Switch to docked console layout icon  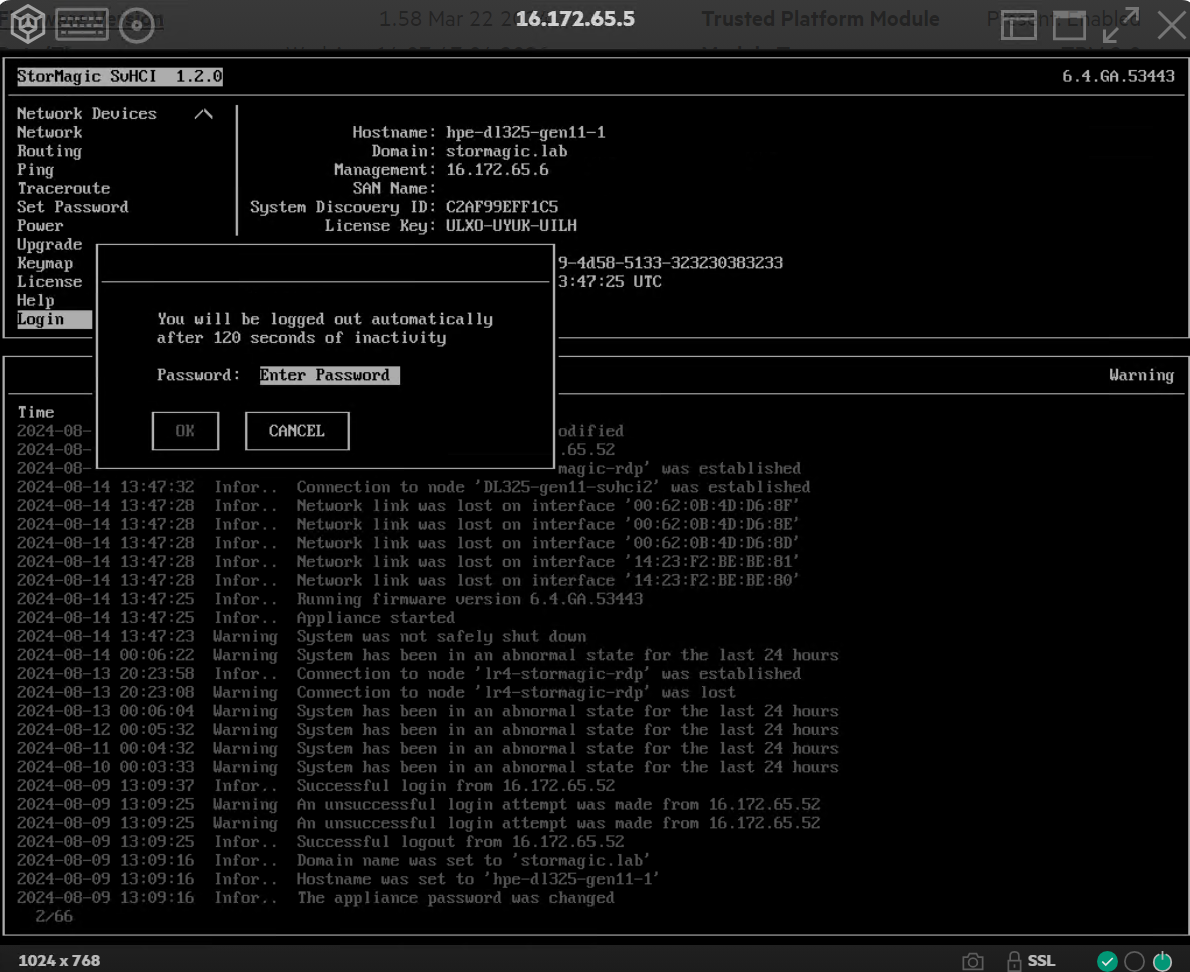1018,25
